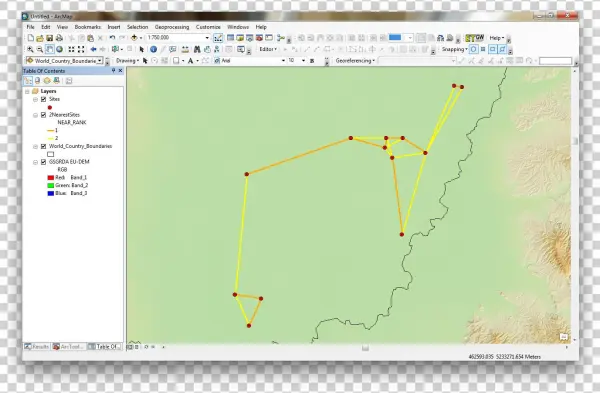Click the map horizontal scrollbar thumb
Image resolution: width=600 pixels, height=393 pixels.
click(x=365, y=347)
